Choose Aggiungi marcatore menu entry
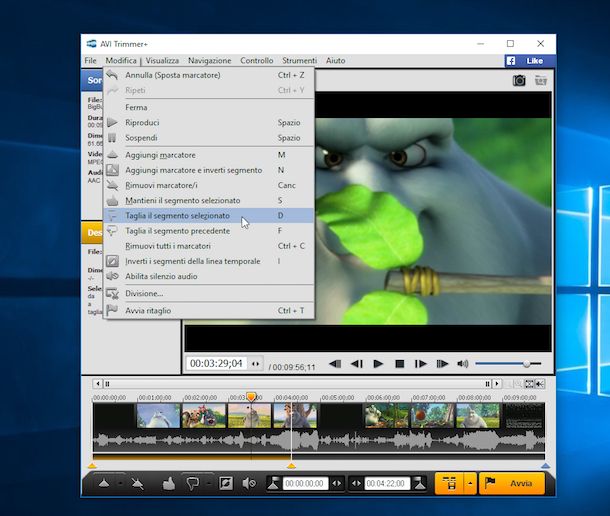 point(209,155)
